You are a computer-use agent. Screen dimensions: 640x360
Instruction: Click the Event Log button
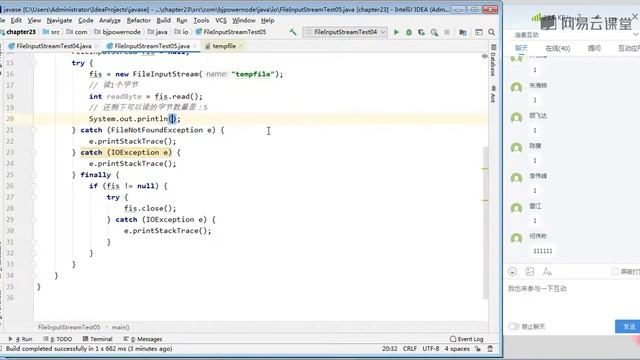tap(467, 339)
